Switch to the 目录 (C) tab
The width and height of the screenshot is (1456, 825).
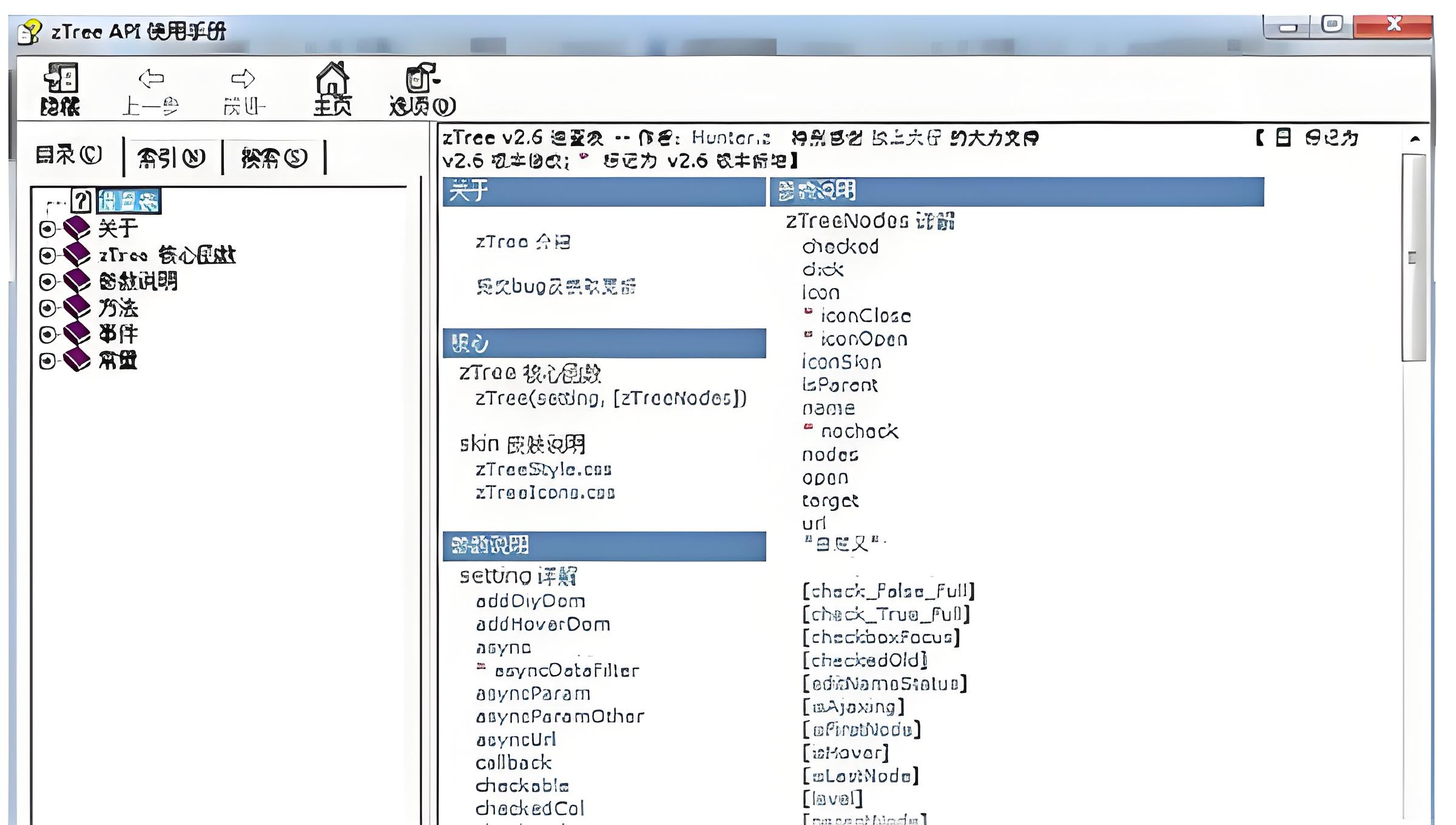[x=69, y=155]
